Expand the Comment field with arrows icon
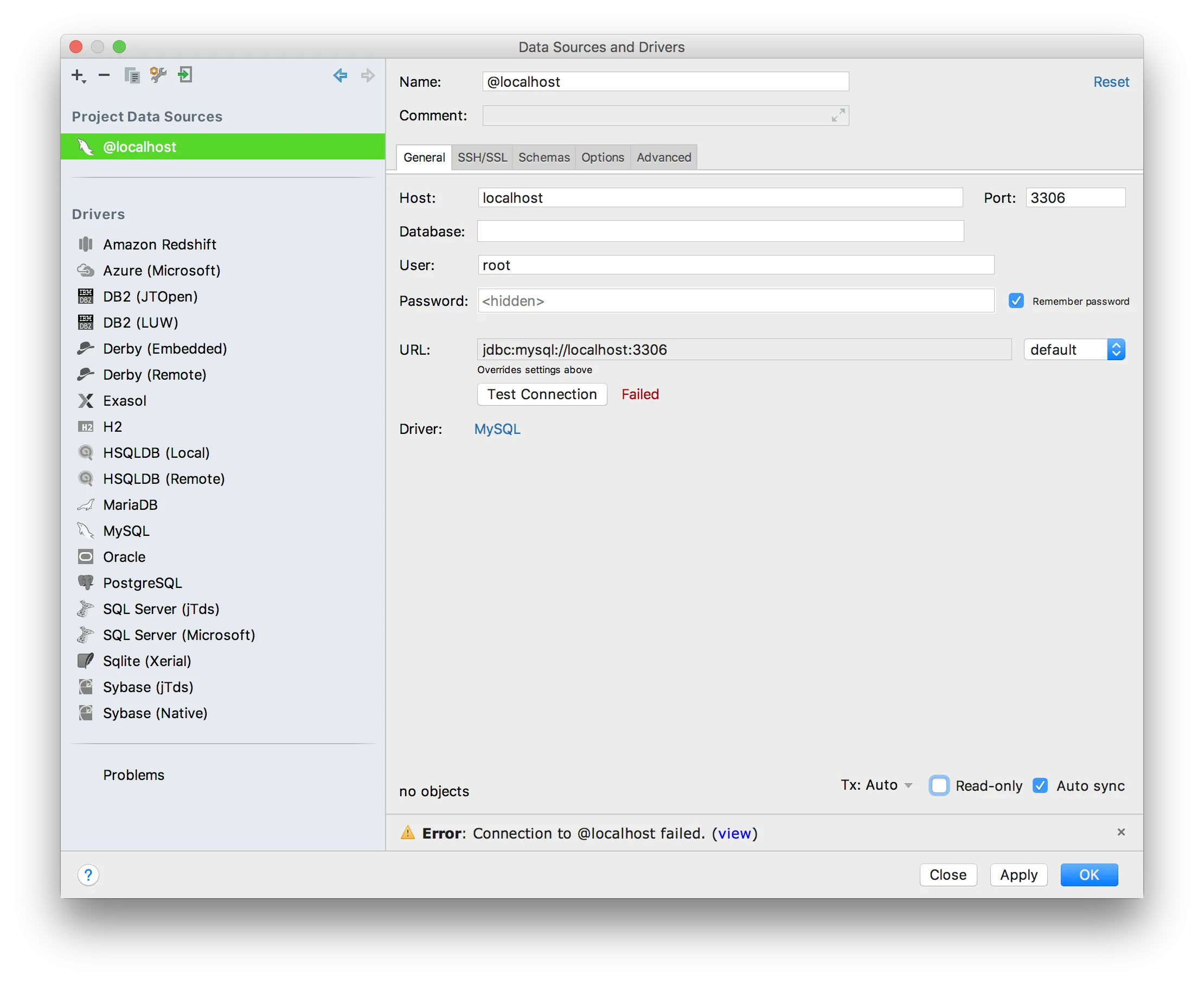The image size is (1204, 985). (x=838, y=116)
